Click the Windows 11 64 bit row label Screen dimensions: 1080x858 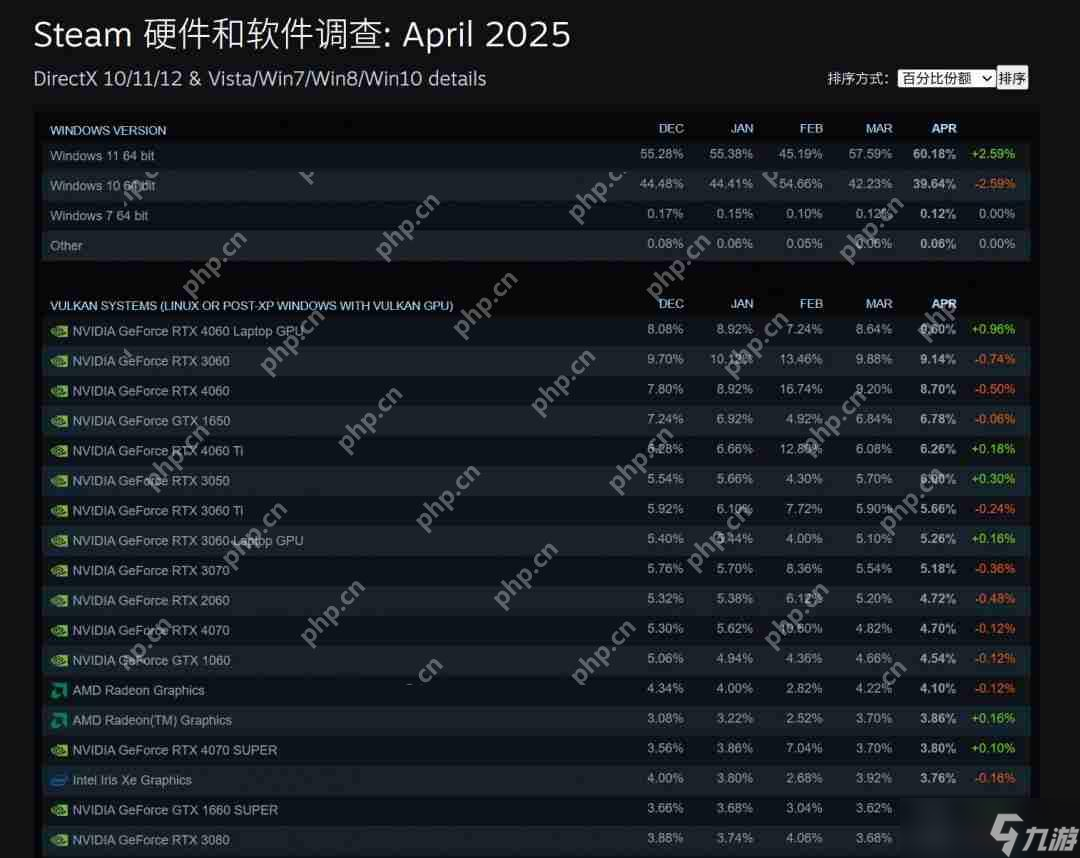coord(102,156)
